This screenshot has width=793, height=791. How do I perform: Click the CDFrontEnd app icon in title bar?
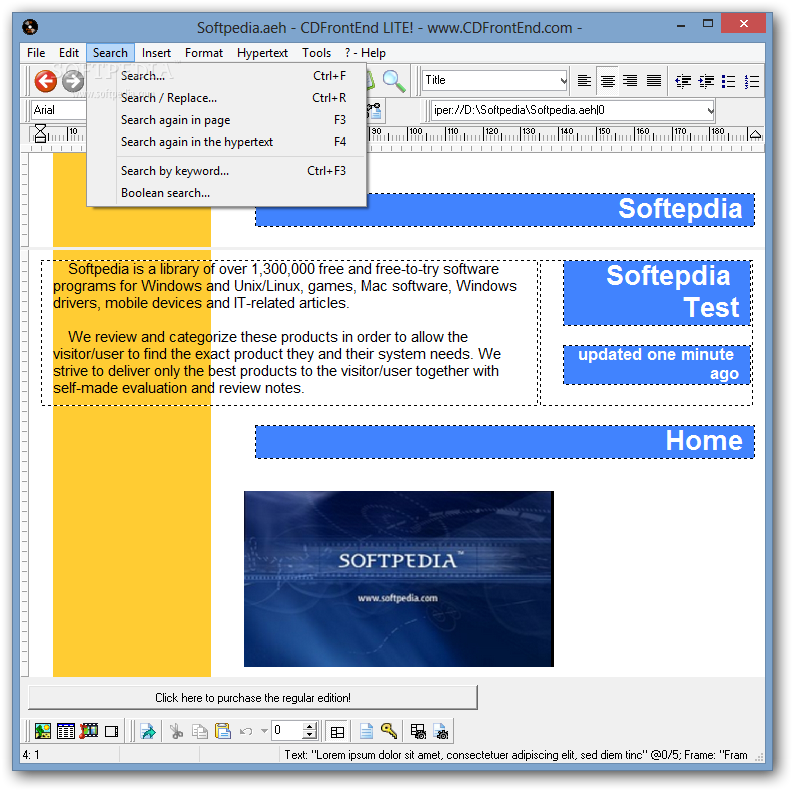(30, 27)
